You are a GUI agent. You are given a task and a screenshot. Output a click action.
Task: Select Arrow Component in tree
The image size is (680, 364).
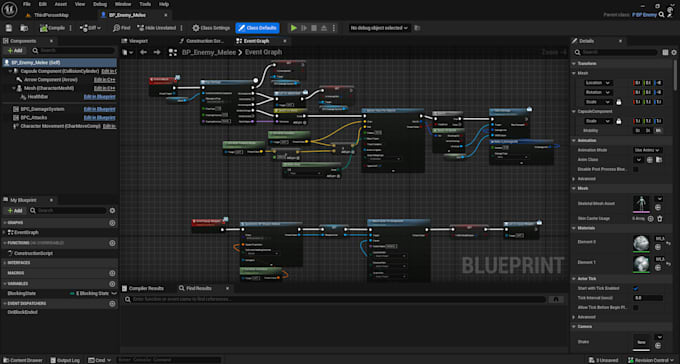tap(51, 80)
